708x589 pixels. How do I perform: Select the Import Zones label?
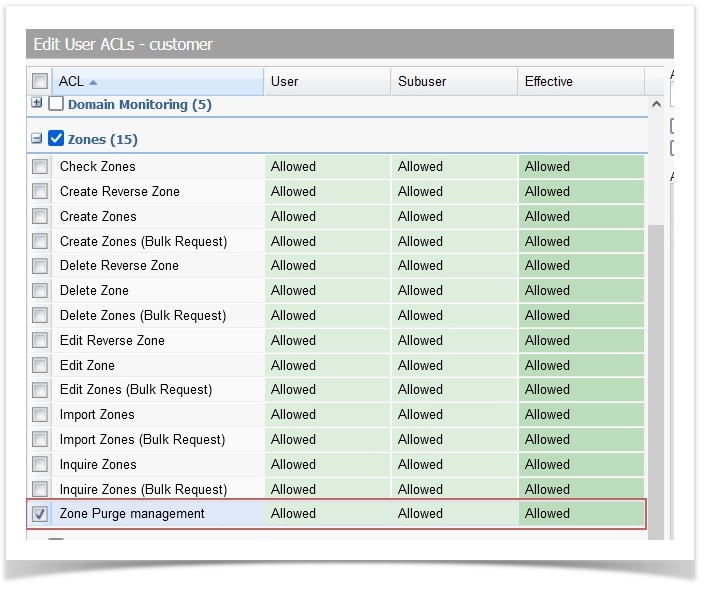pyautogui.click(x=97, y=414)
